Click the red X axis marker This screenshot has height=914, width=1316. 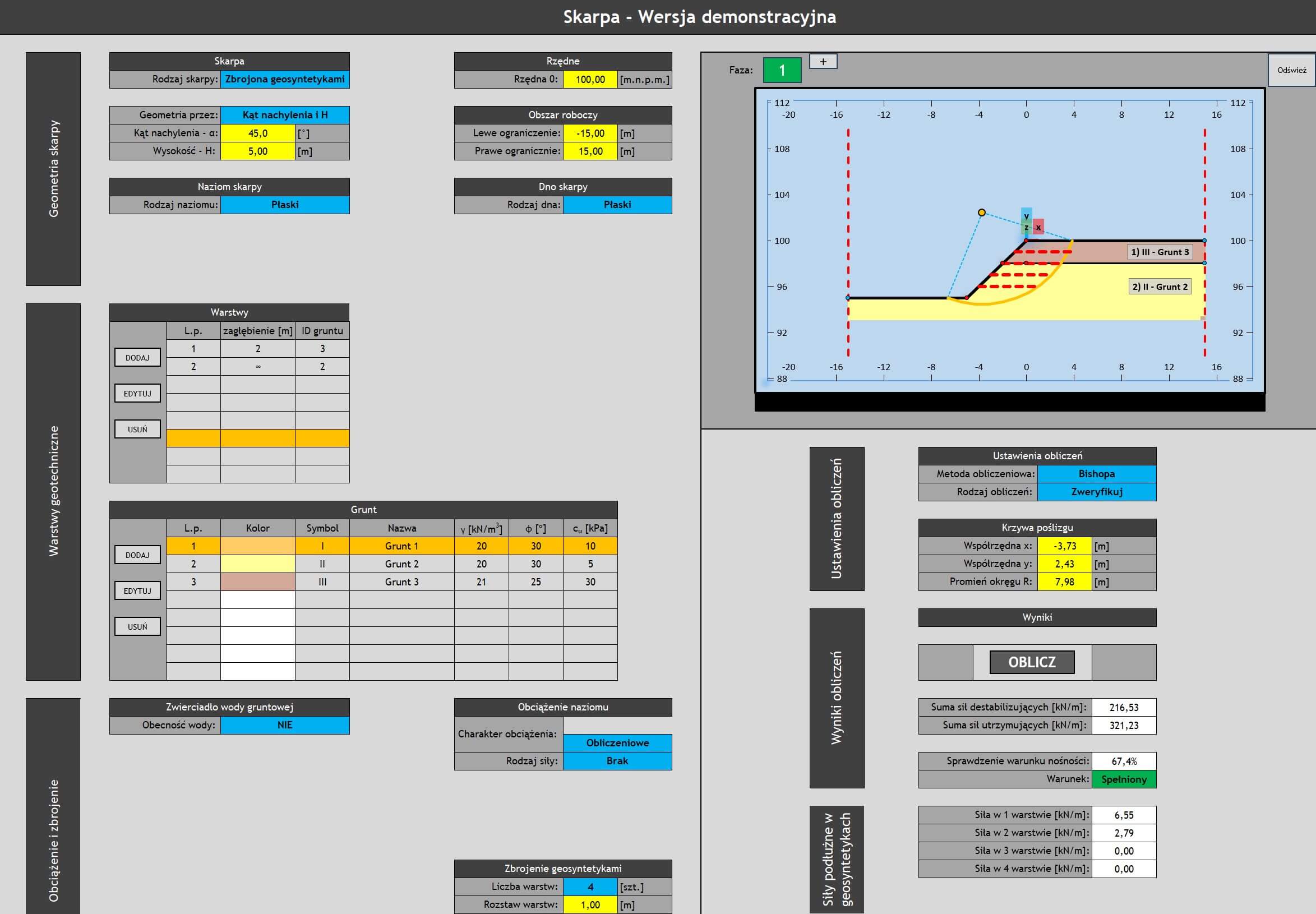[x=1038, y=227]
